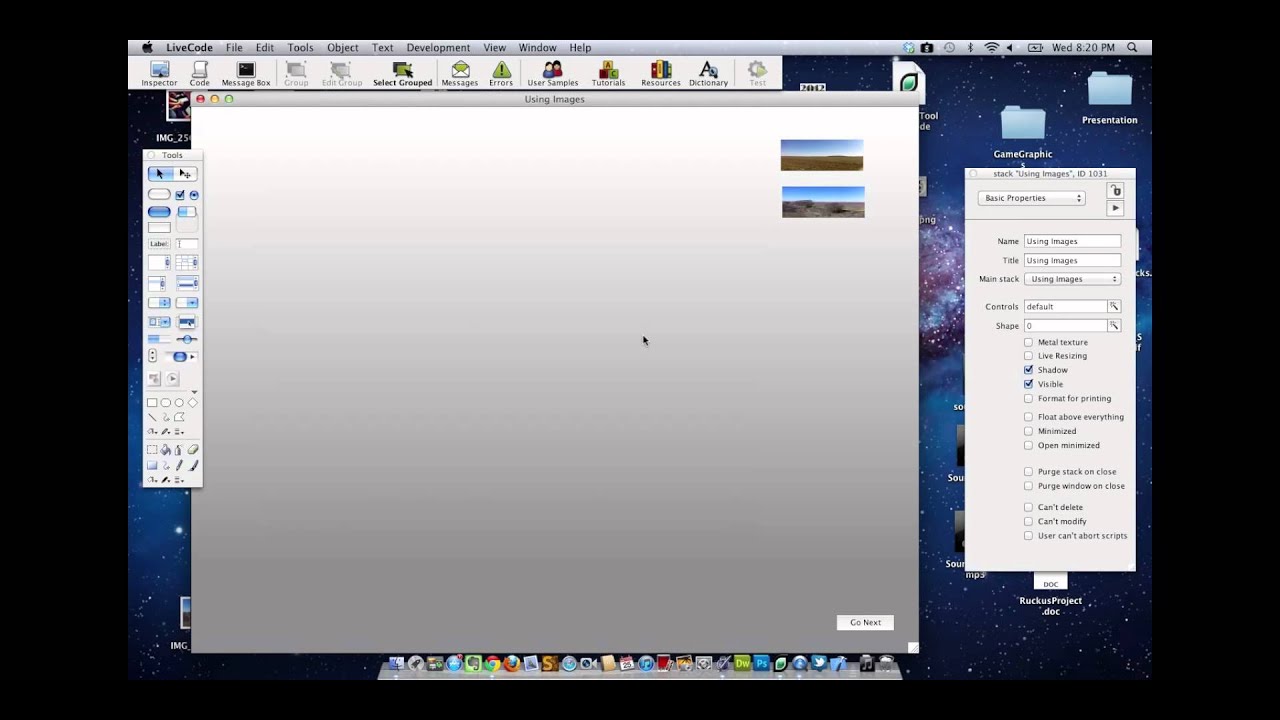This screenshot has width=1280, height=720.
Task: Uncheck the Shadow checkbox
Action: [x=1028, y=370]
